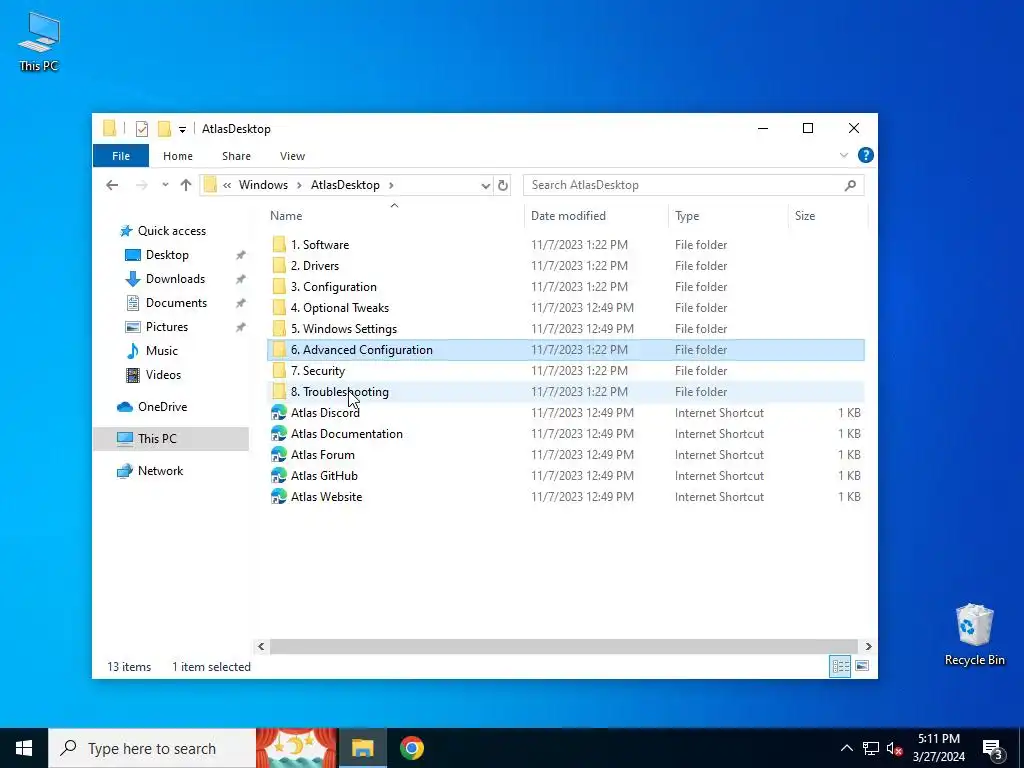The width and height of the screenshot is (1024, 768).
Task: Click the New Folder icon in the title bar
Action: point(164,129)
